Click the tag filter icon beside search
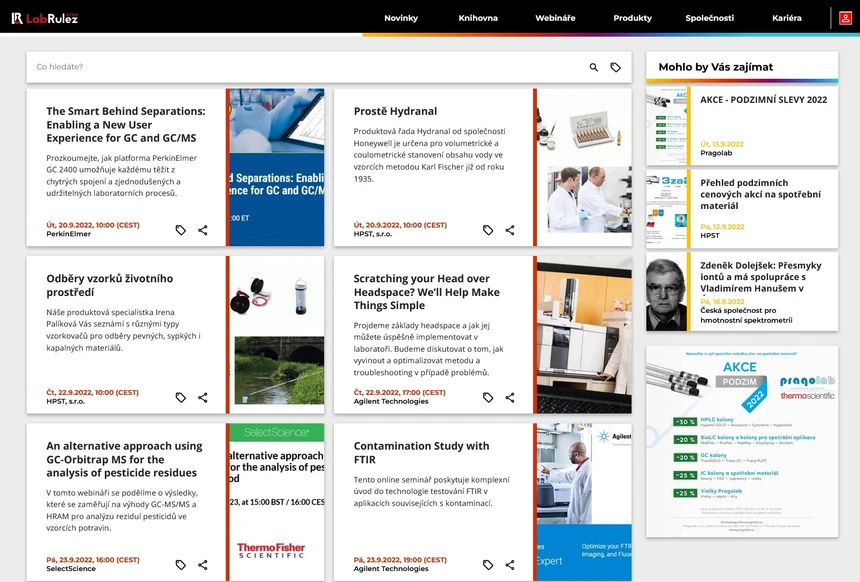 pyautogui.click(x=616, y=66)
